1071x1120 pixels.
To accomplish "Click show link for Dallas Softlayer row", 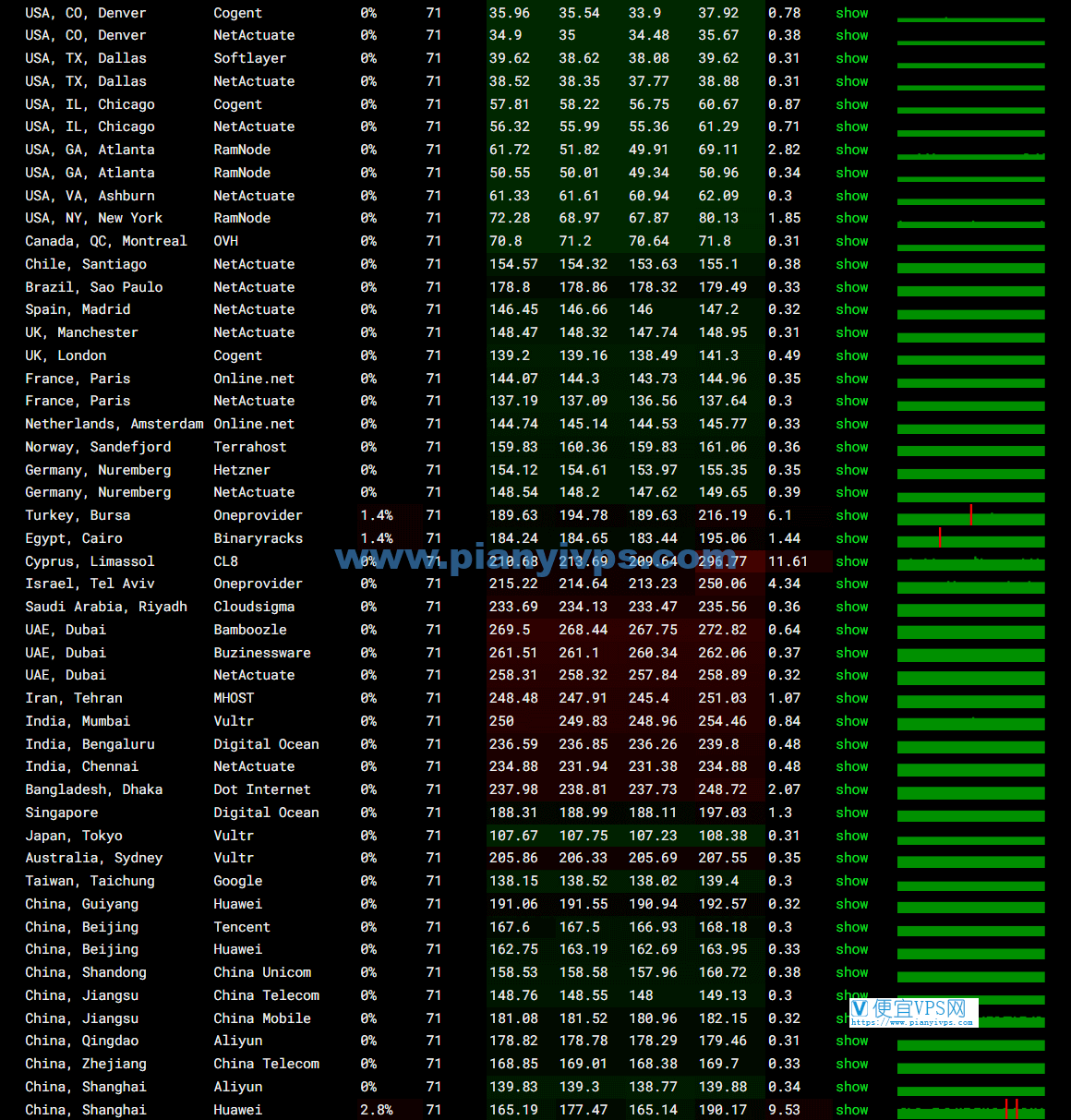I will click(x=851, y=58).
